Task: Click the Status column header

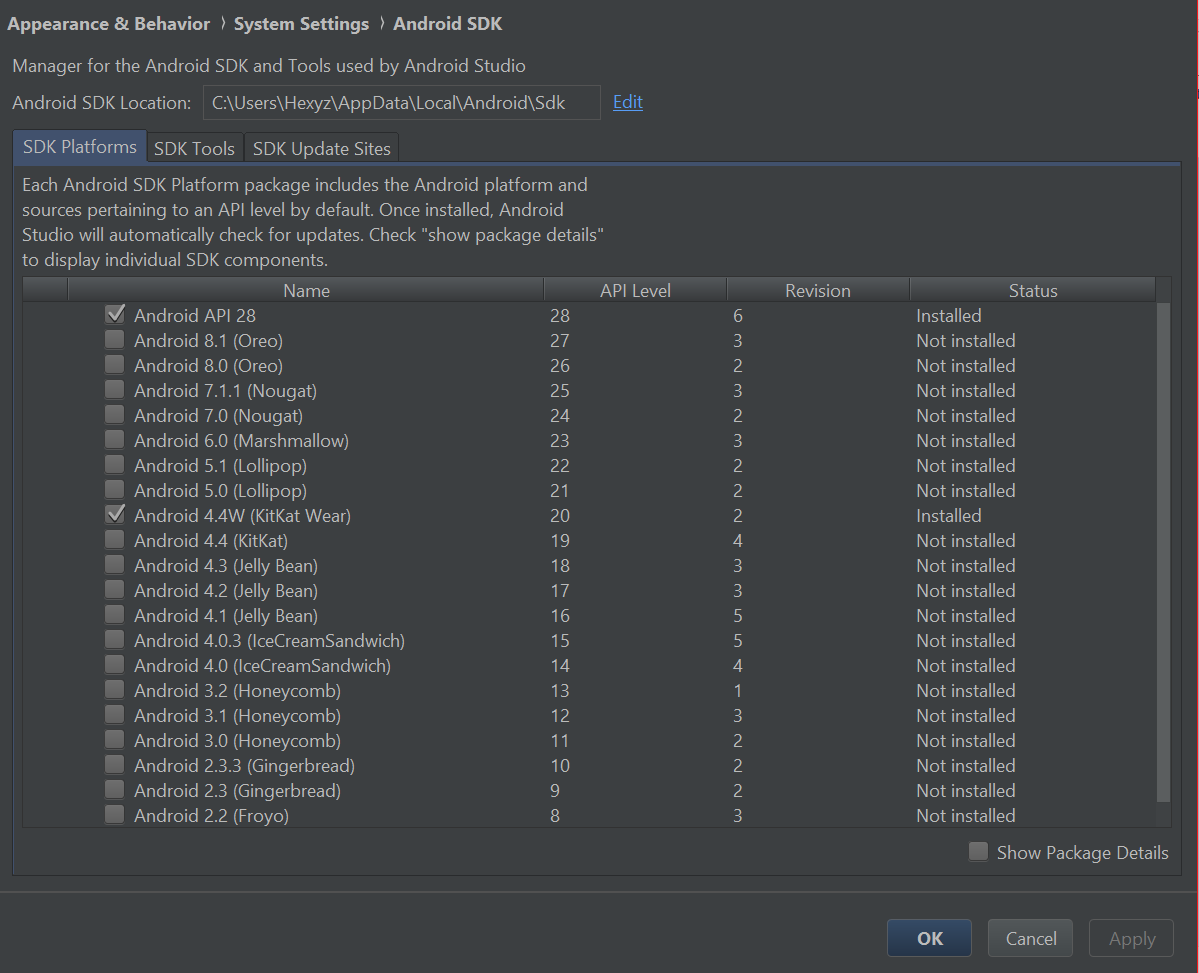Action: (x=1032, y=291)
